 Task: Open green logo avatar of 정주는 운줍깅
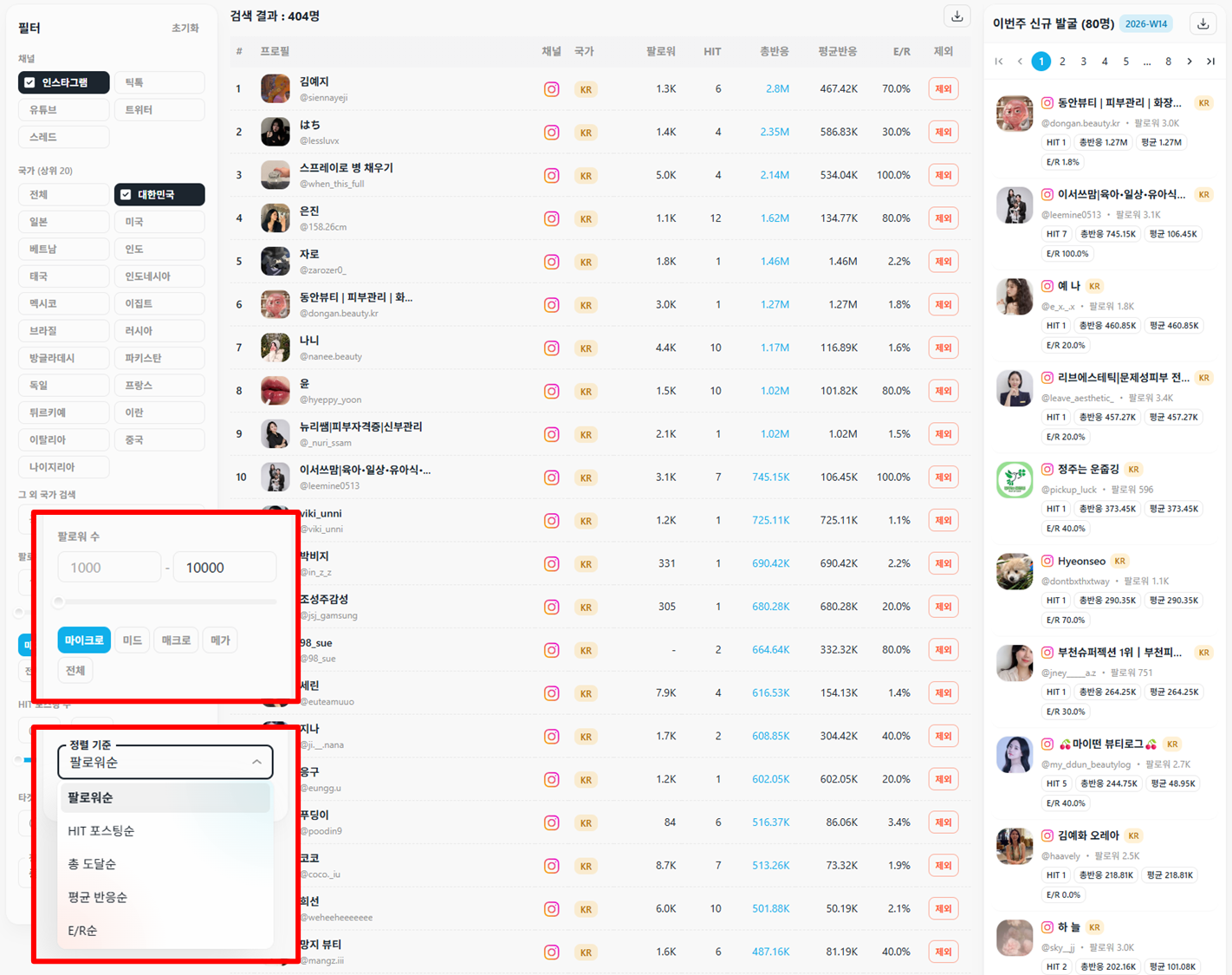tap(1015, 480)
